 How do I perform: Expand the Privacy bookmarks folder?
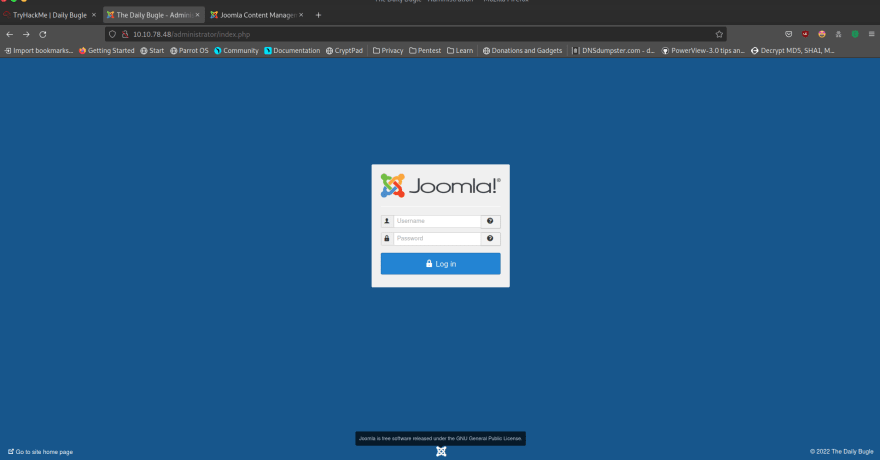(x=388, y=50)
